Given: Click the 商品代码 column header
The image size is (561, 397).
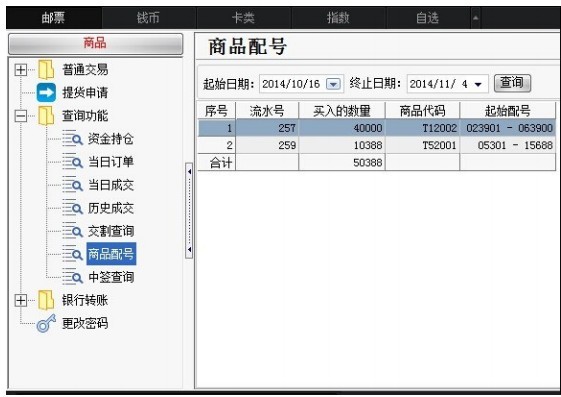Looking at the screenshot, I should (x=423, y=111).
